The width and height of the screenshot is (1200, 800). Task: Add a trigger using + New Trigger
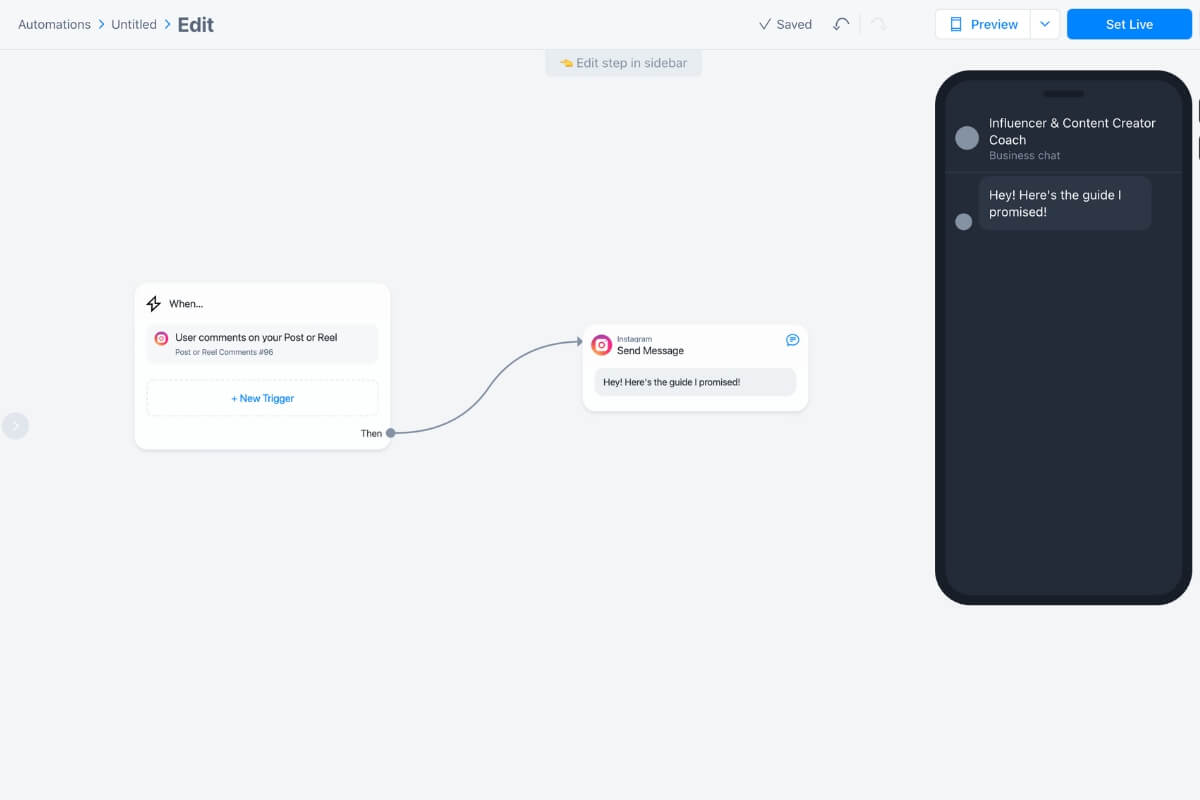click(261, 397)
